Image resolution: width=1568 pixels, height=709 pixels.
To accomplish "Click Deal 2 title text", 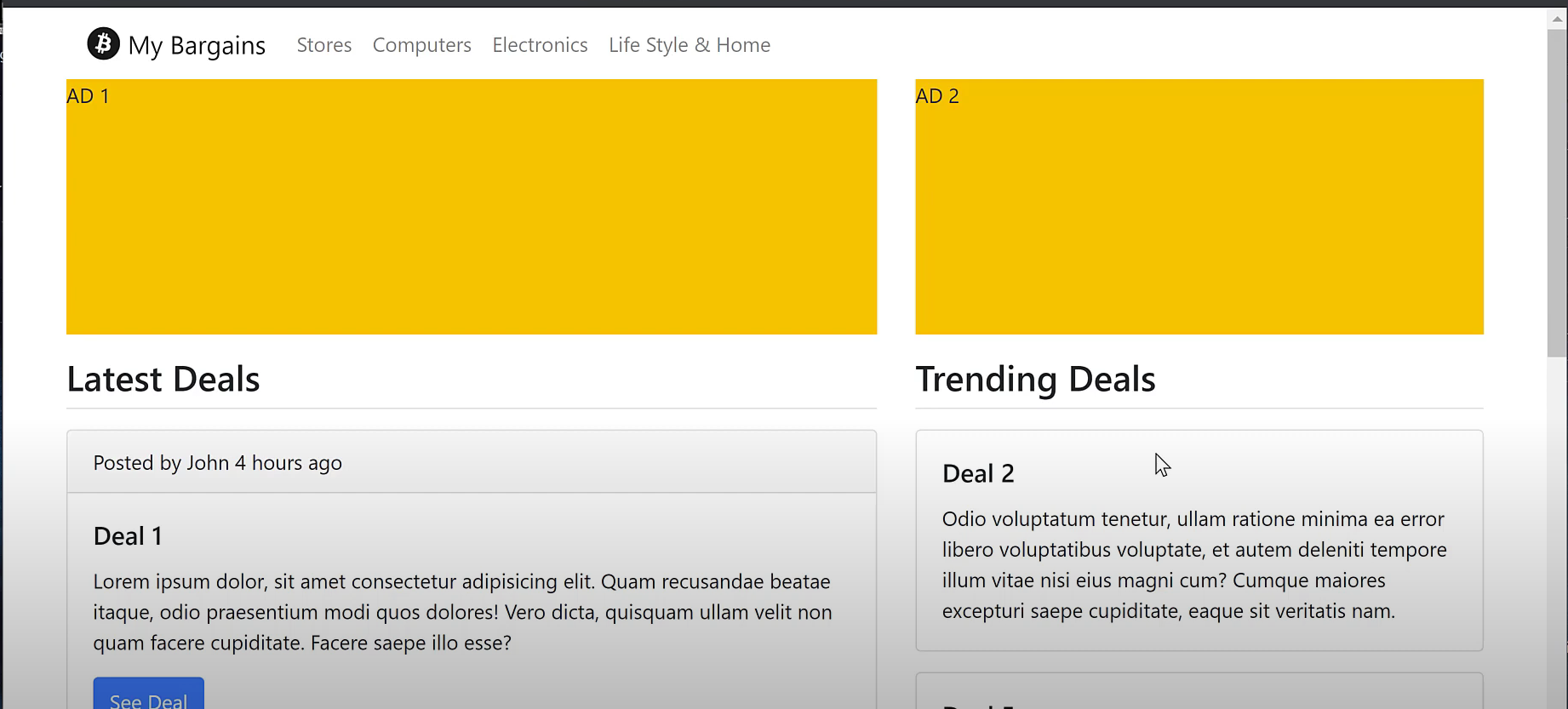I will pyautogui.click(x=977, y=472).
